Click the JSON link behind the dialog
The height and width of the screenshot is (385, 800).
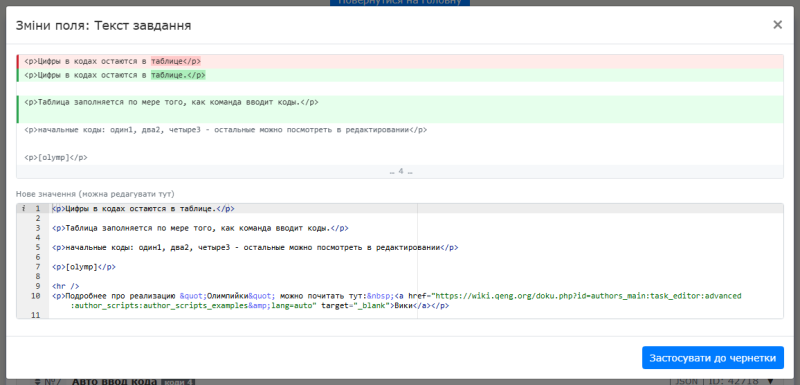pyautogui.click(x=686, y=381)
